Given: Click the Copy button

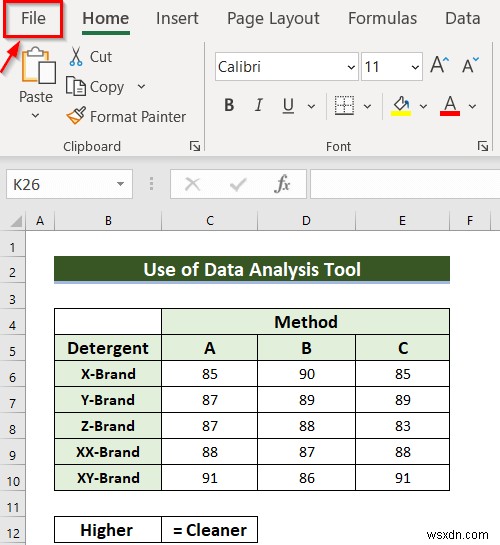Looking at the screenshot, I should [95, 87].
